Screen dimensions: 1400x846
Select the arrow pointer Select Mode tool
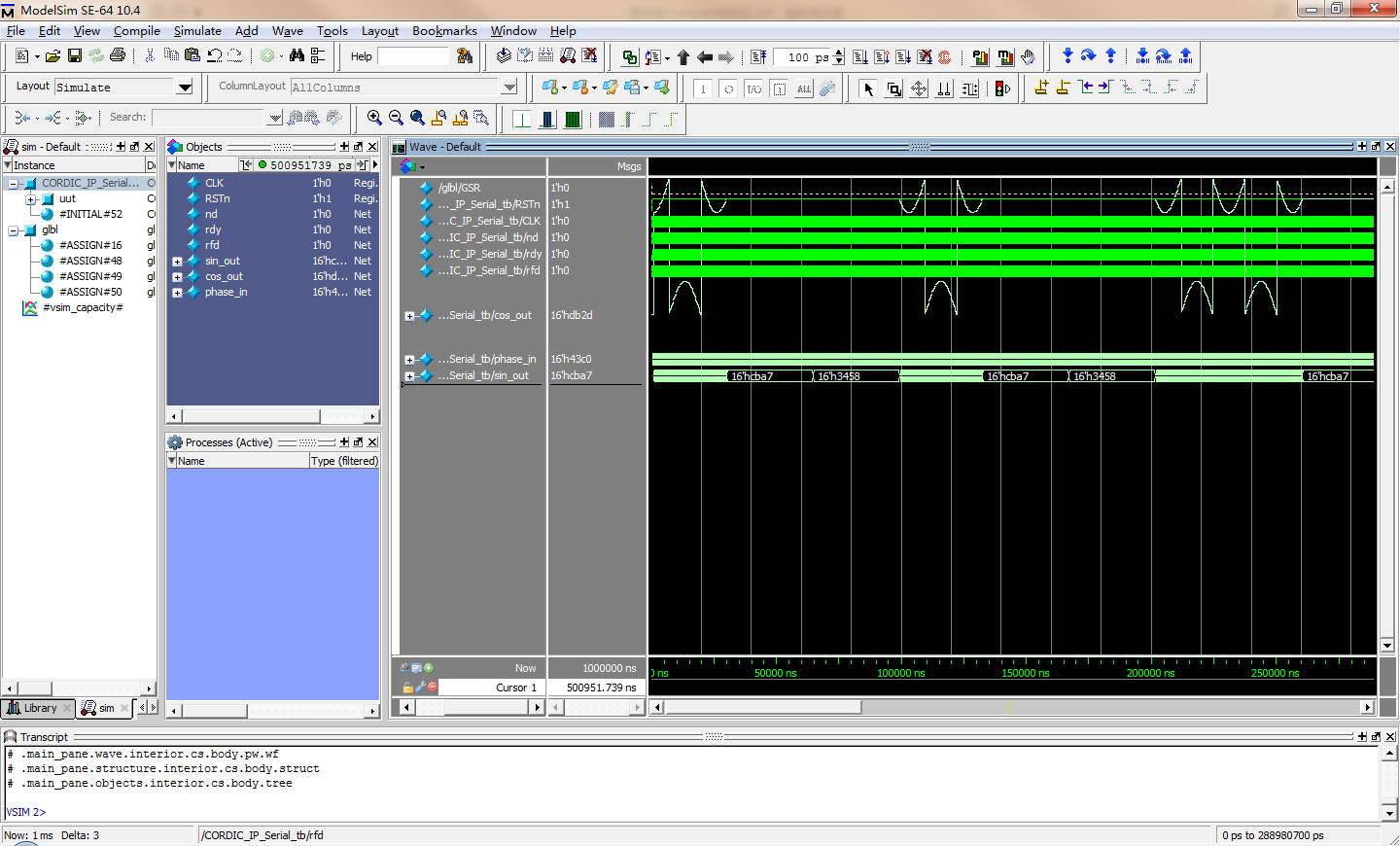(x=868, y=88)
